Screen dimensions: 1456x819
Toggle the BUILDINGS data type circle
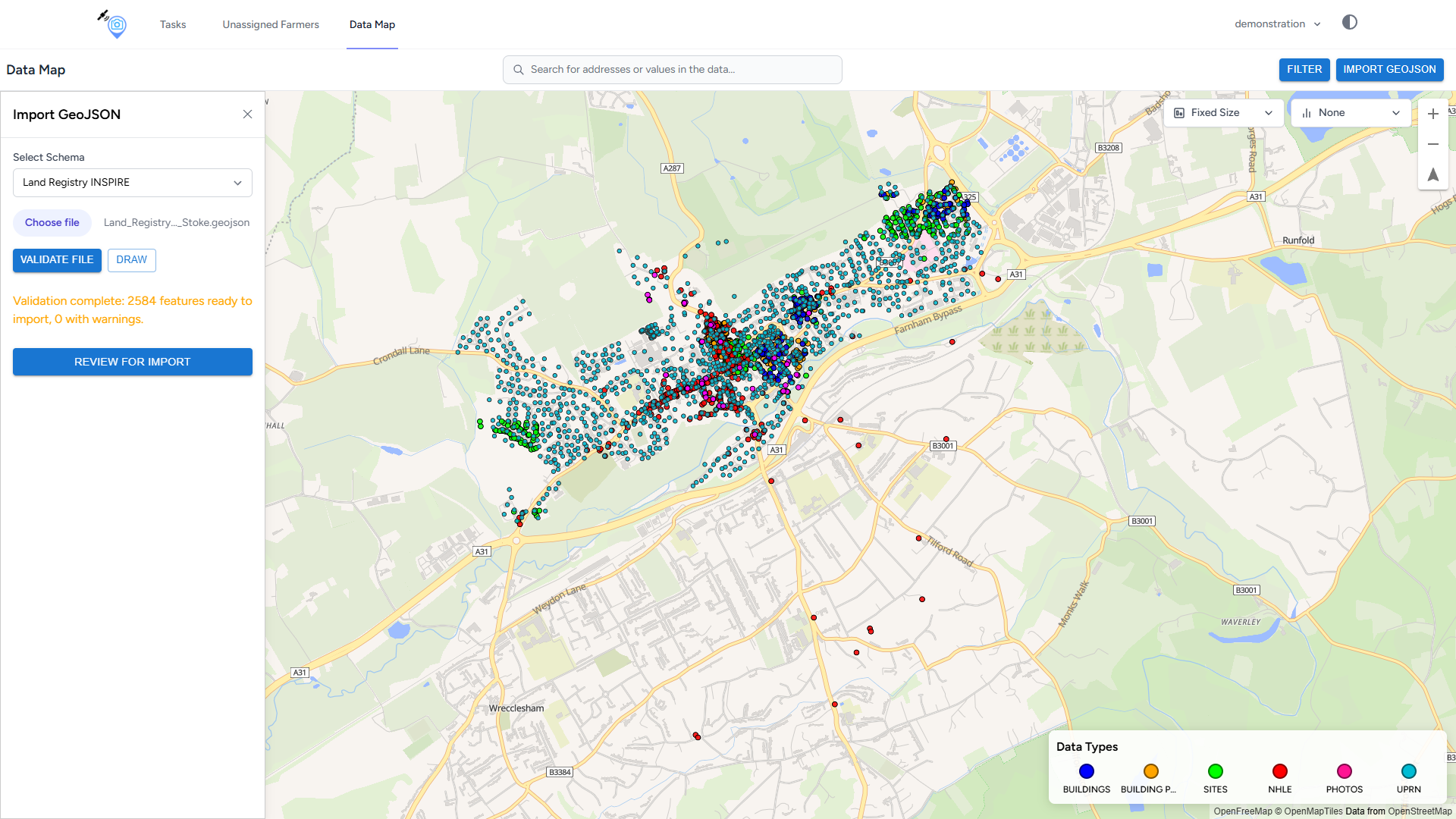1086,771
